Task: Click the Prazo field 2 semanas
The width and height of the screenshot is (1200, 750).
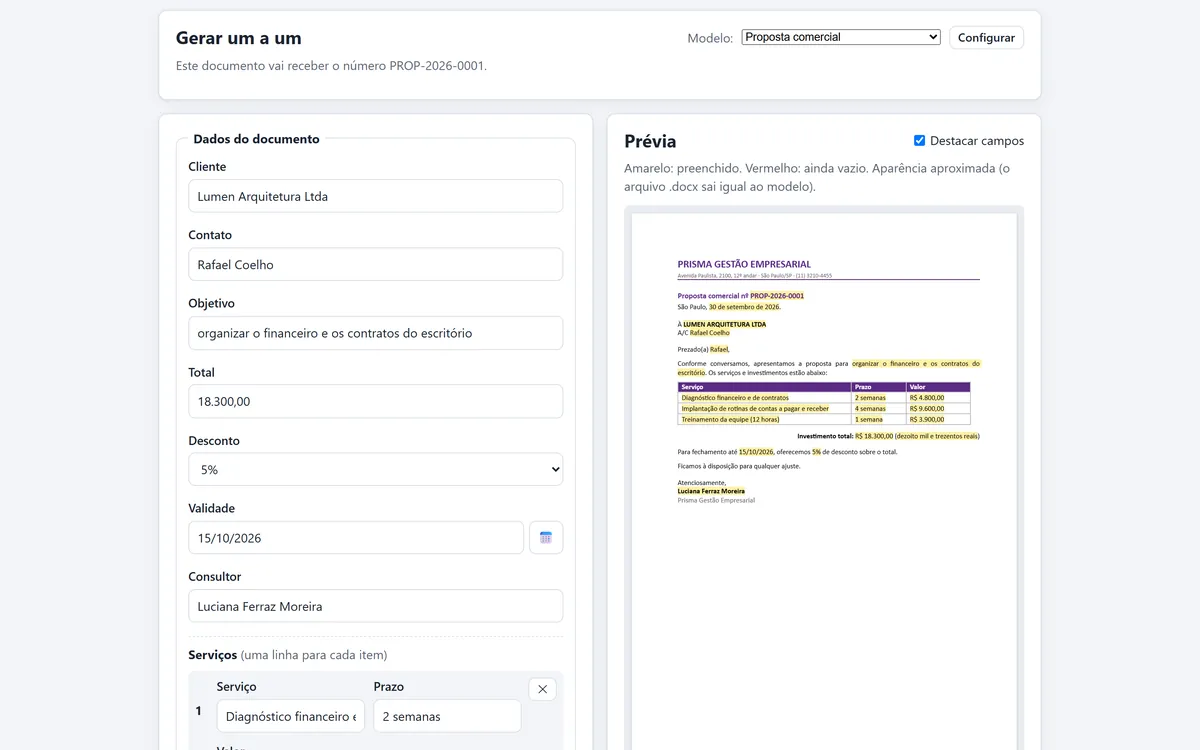Action: click(447, 716)
